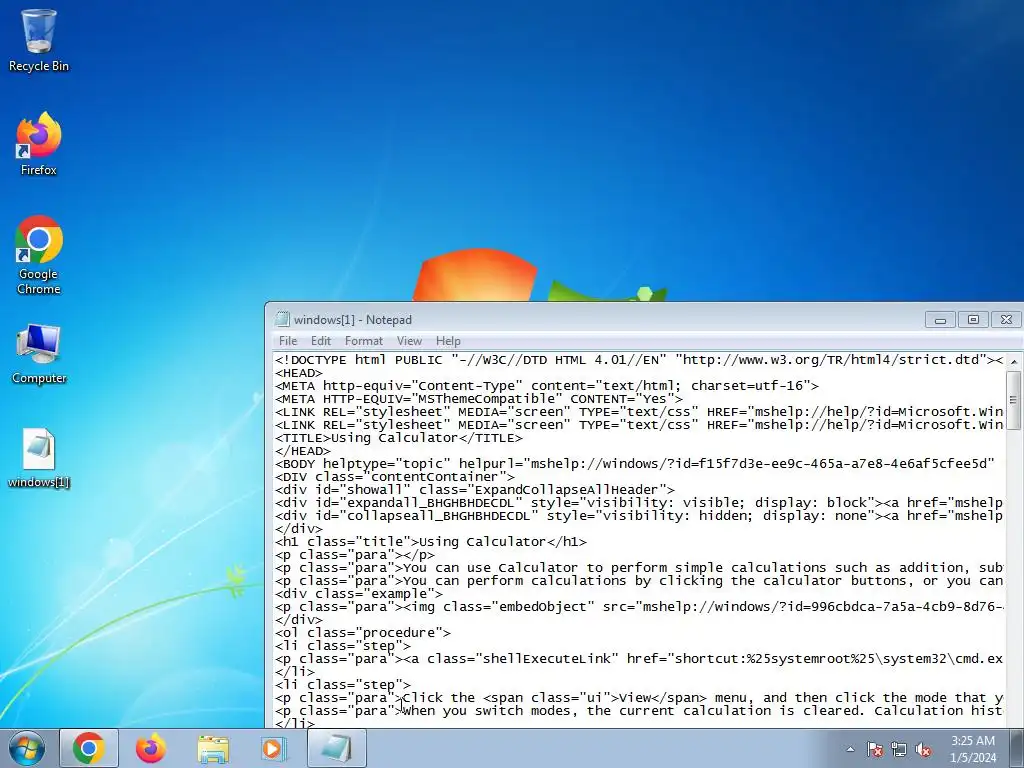Click the "<HEAD>" opening tag line
Screen dimensions: 1024x768
pyautogui.click(x=298, y=373)
